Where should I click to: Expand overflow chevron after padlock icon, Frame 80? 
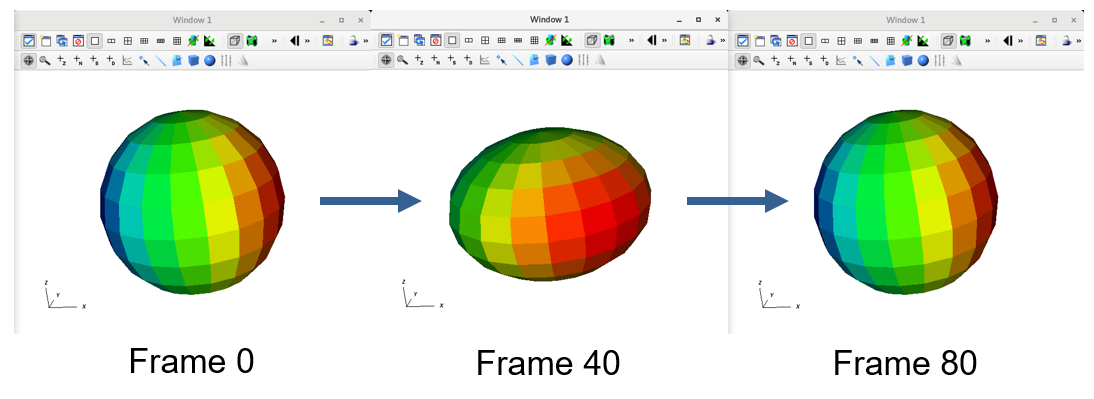click(x=1080, y=41)
